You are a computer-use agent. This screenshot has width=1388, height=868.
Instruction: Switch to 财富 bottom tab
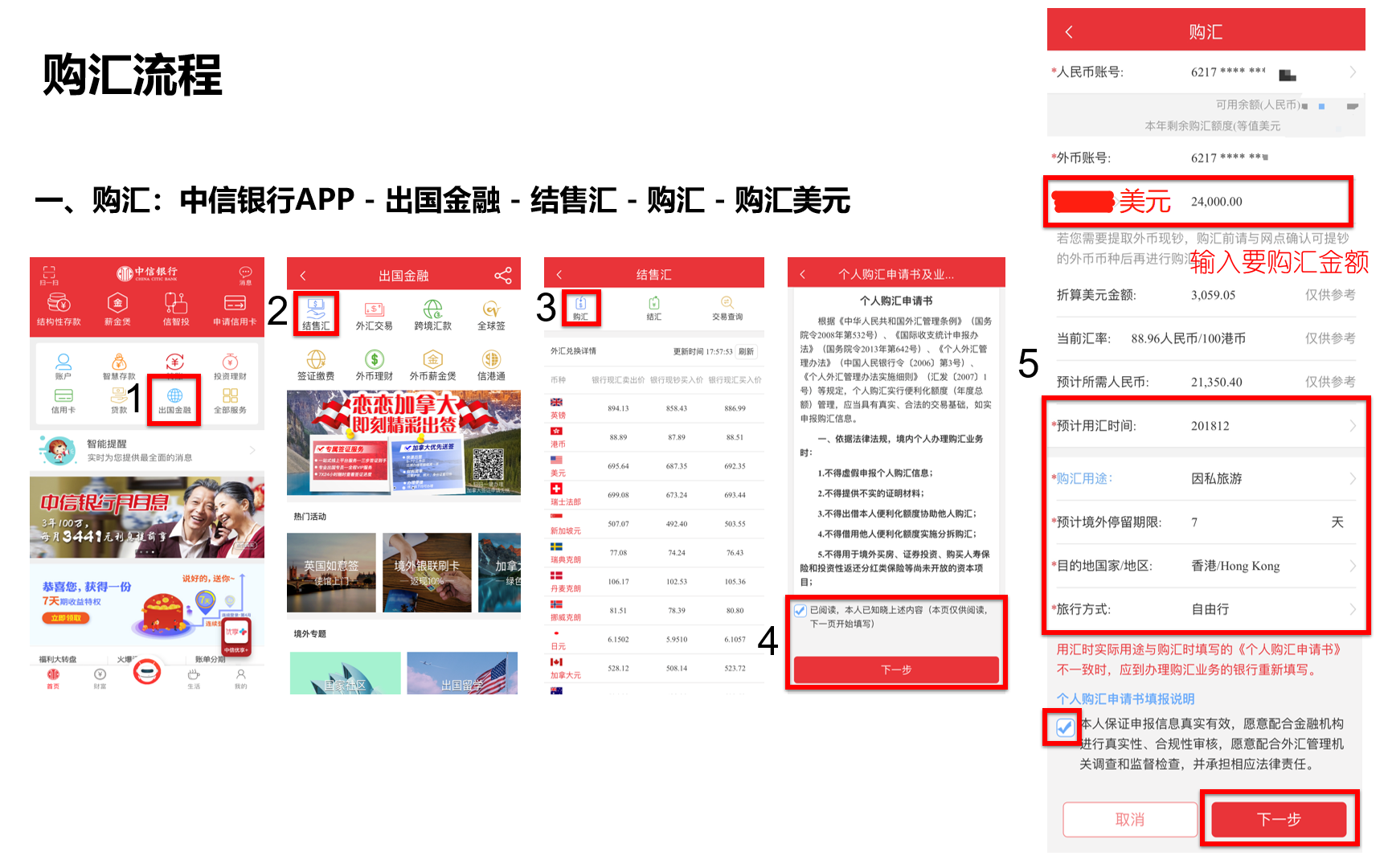pyautogui.click(x=100, y=679)
